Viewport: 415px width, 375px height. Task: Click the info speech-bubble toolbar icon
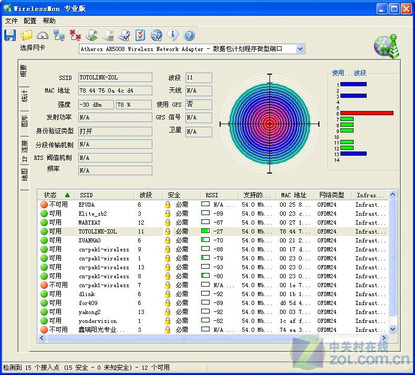pos(173,35)
